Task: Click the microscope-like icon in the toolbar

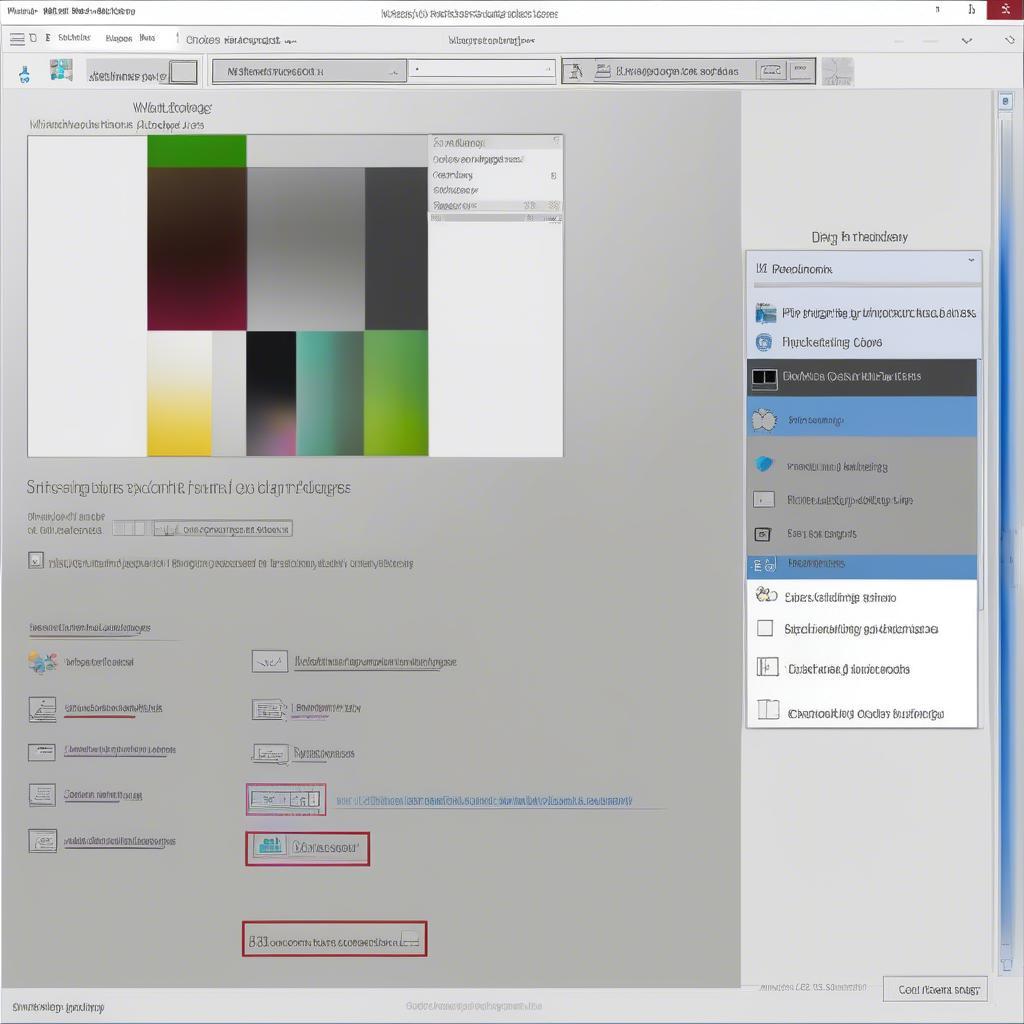Action: pyautogui.click(x=574, y=71)
